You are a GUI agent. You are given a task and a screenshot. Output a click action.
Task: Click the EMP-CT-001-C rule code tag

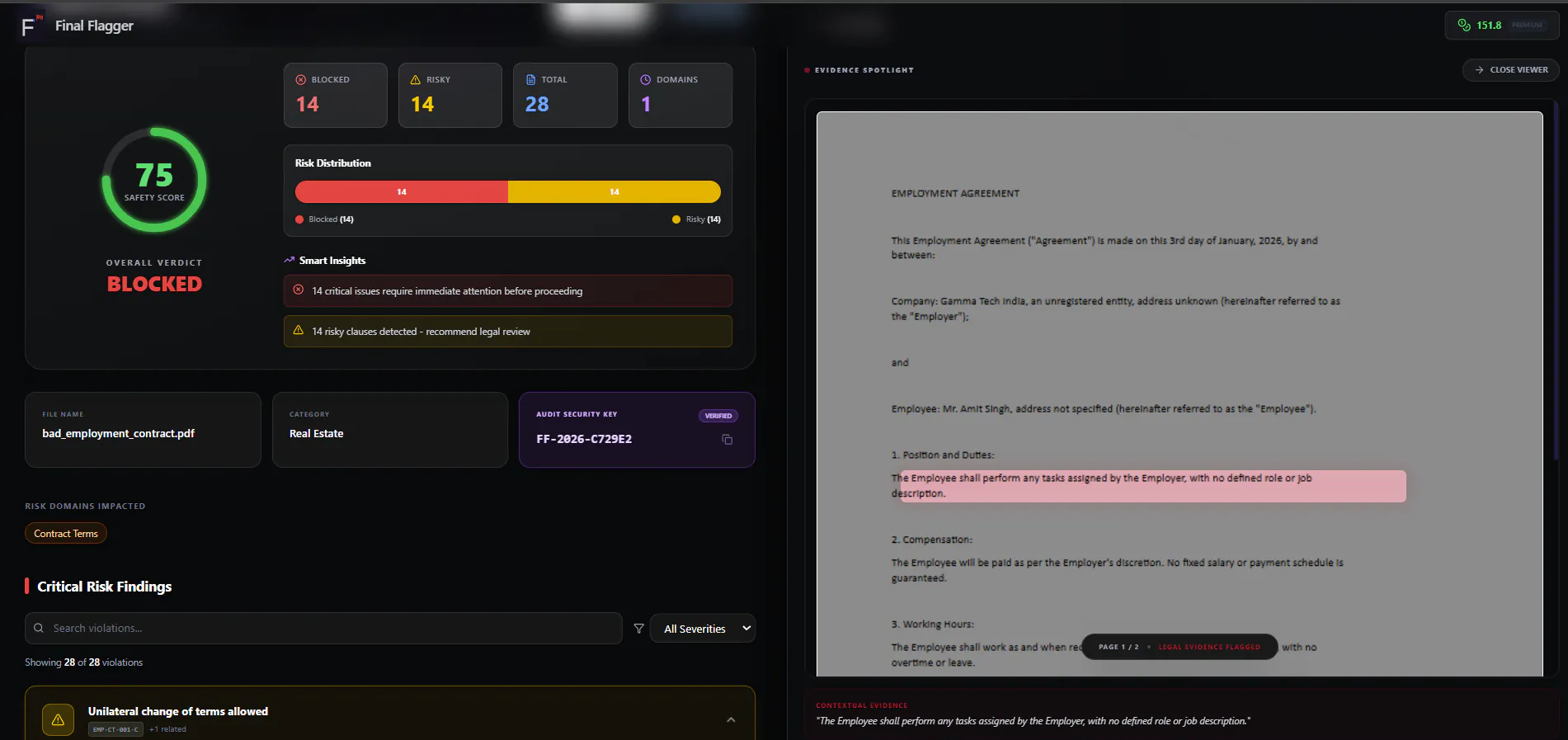(x=115, y=729)
